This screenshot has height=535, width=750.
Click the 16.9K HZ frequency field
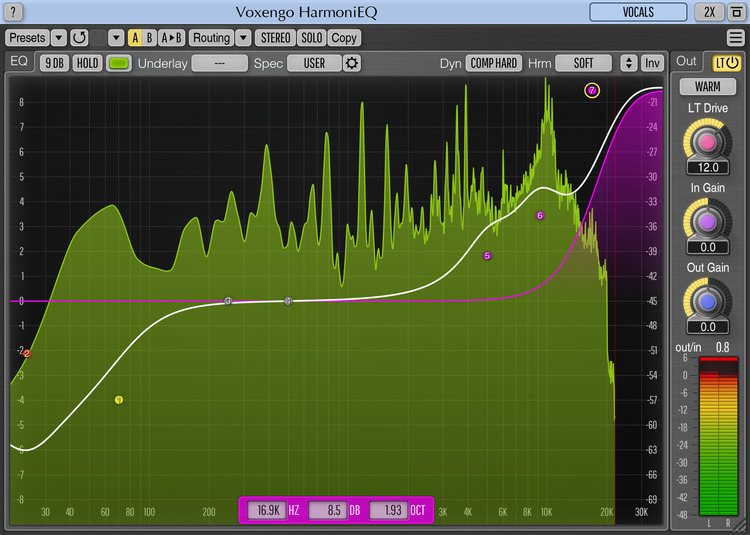pyautogui.click(x=268, y=510)
